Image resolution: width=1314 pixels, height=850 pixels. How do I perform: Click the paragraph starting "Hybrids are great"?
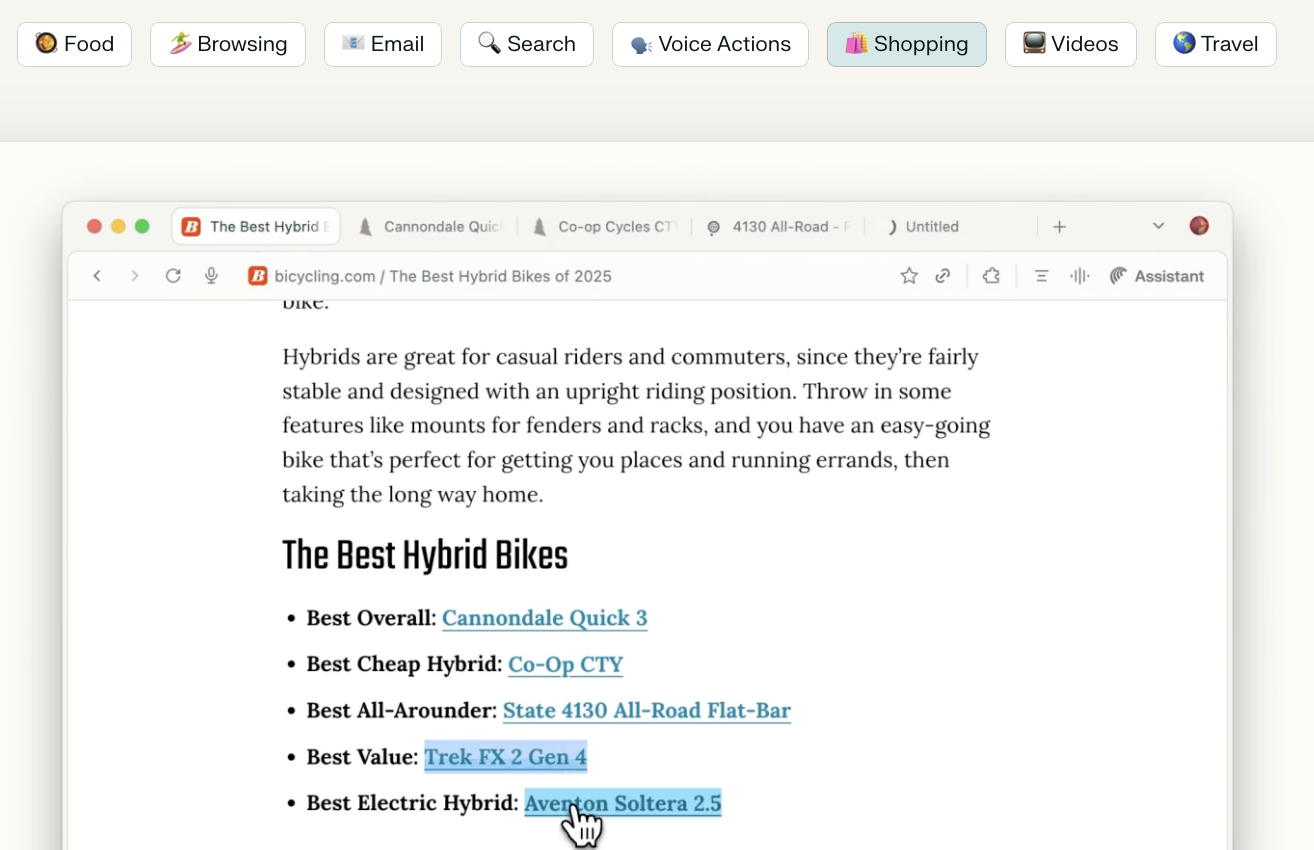coord(636,426)
